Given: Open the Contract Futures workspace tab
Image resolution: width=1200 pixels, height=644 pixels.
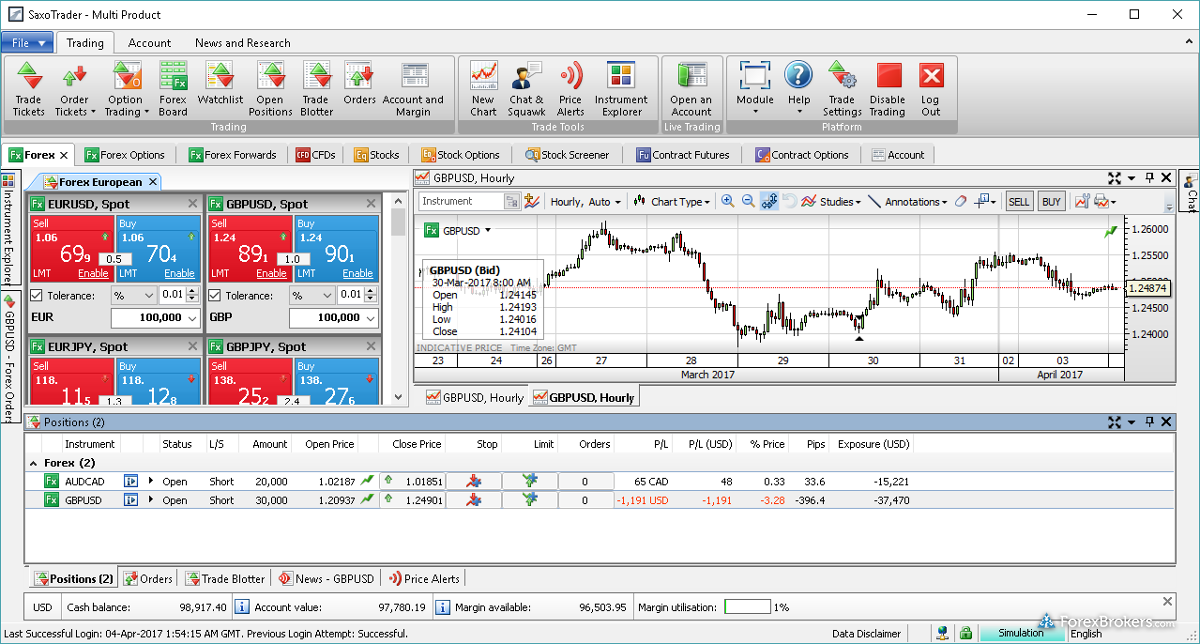Looking at the screenshot, I should coord(682,155).
